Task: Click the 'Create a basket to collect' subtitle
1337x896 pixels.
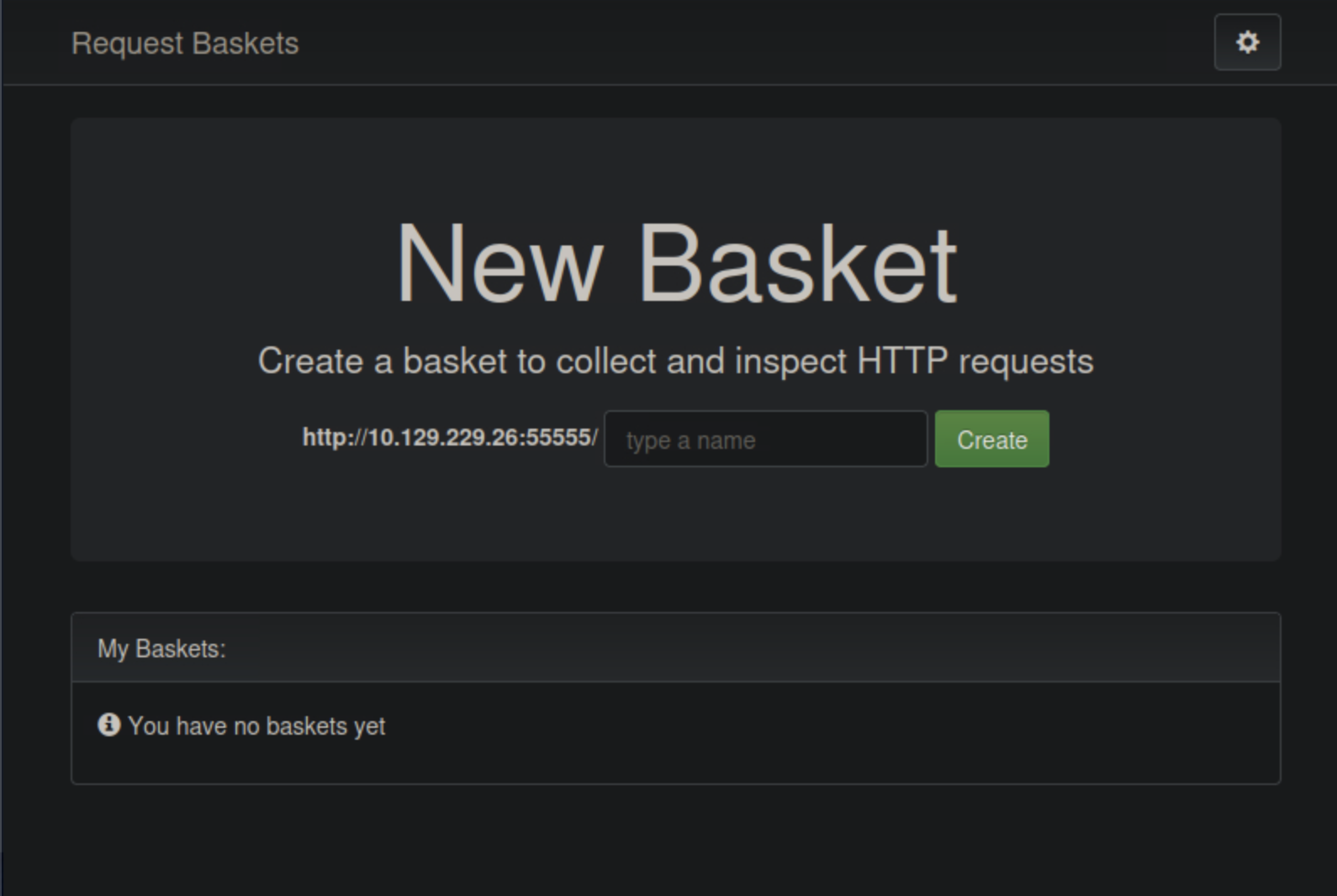Action: click(x=675, y=361)
